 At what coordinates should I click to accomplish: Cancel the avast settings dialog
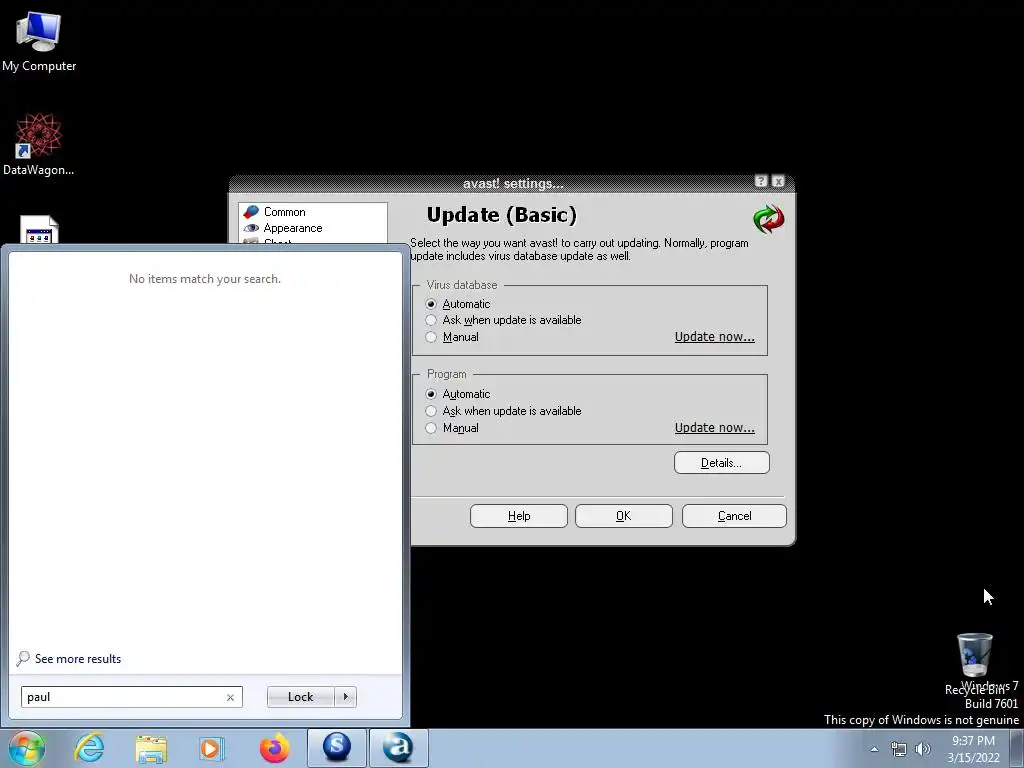[734, 516]
